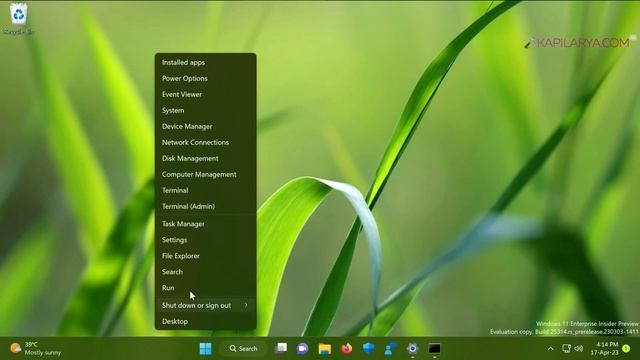Choose File Explorer in the menu
Screen dimensions: 640x360
pos(205,256)
